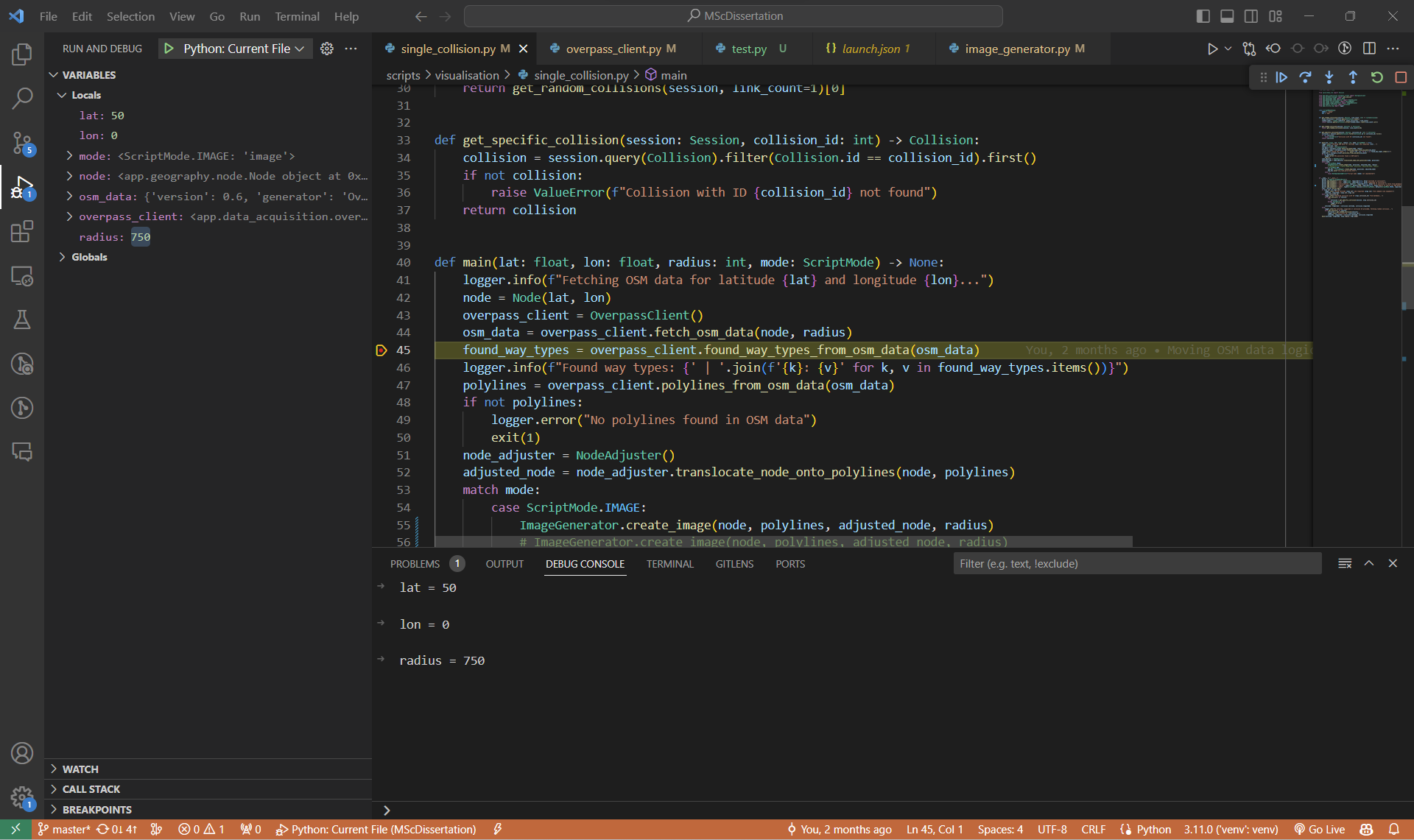Close the single_collision.py tab
The image size is (1414, 840).
tap(524, 49)
